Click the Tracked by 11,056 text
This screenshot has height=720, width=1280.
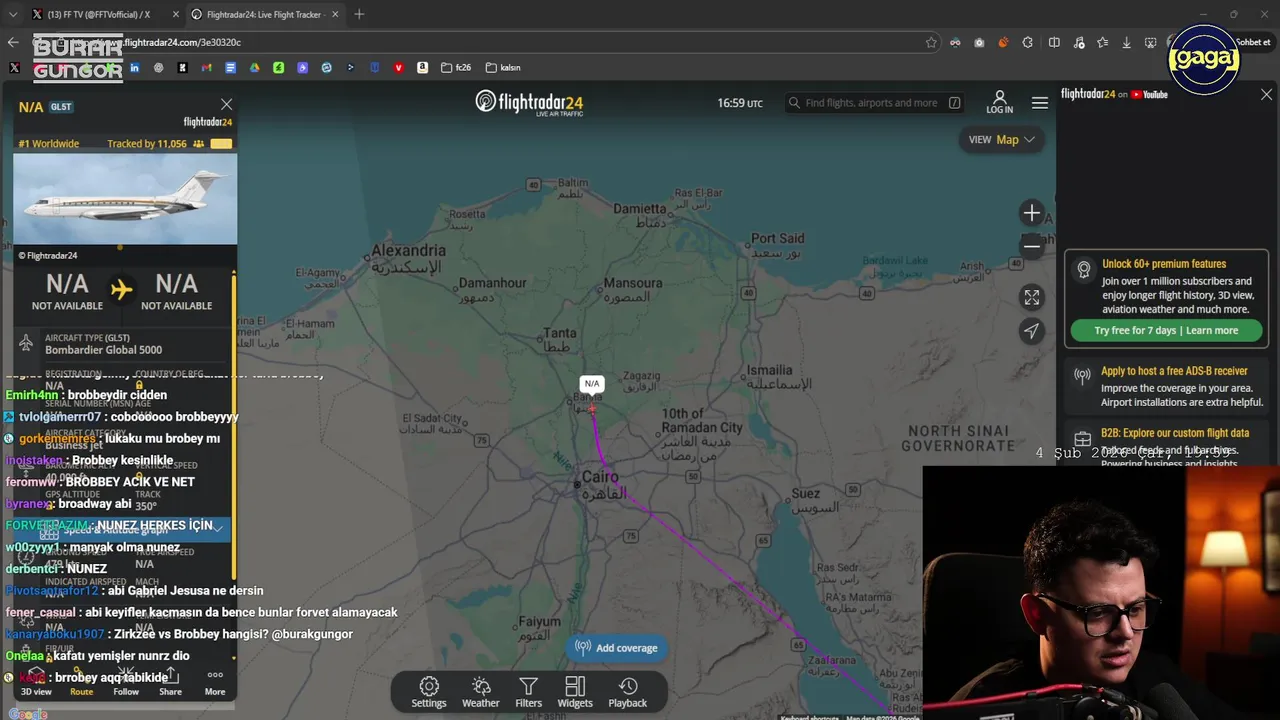coord(147,144)
